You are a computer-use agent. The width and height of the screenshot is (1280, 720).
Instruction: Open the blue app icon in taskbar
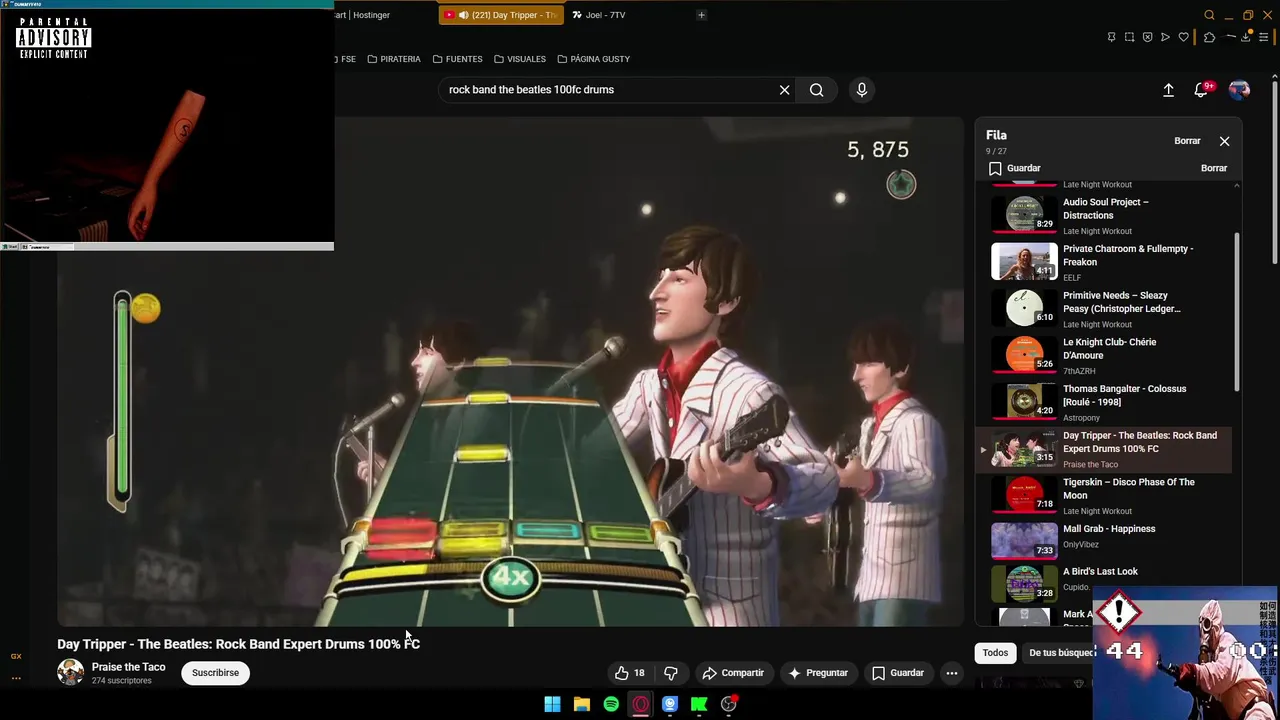[670, 704]
